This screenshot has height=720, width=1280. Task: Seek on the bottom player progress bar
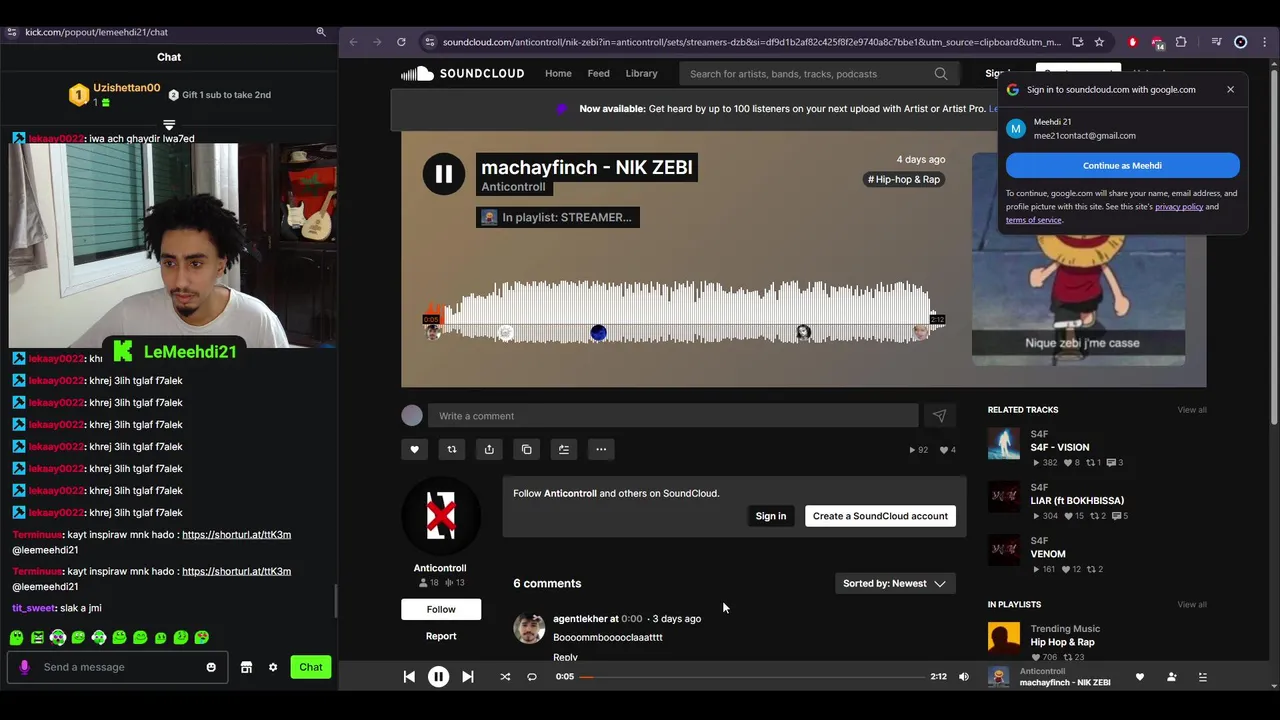pos(752,677)
